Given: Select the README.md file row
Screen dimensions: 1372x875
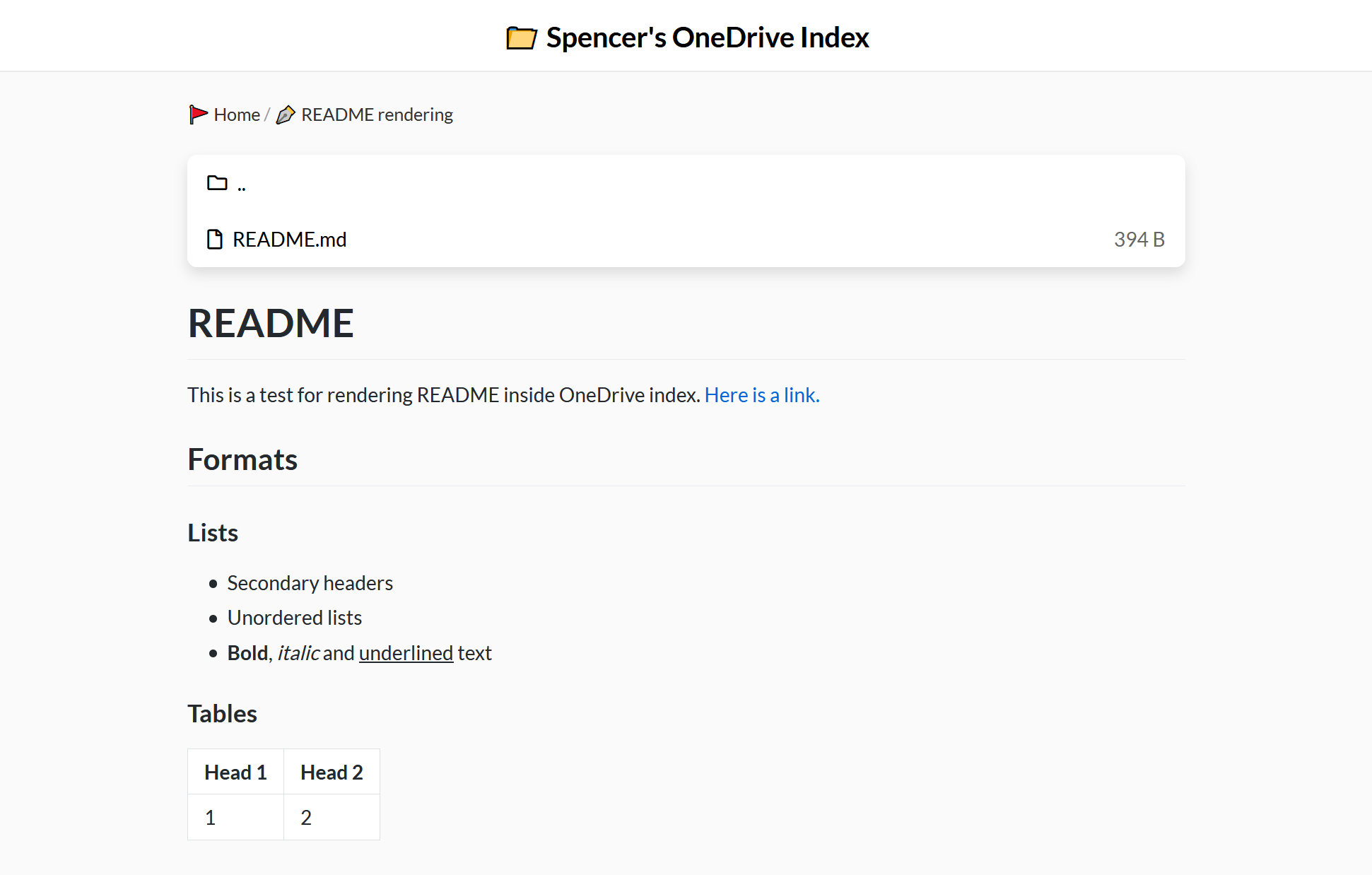Looking at the screenshot, I should tap(636, 239).
